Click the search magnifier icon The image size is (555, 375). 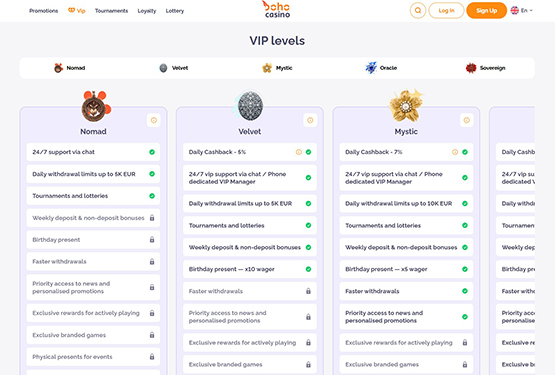click(418, 11)
